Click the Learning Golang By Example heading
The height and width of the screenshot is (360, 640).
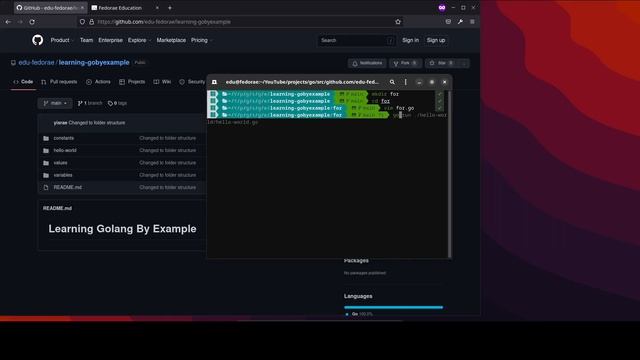click(x=122, y=229)
